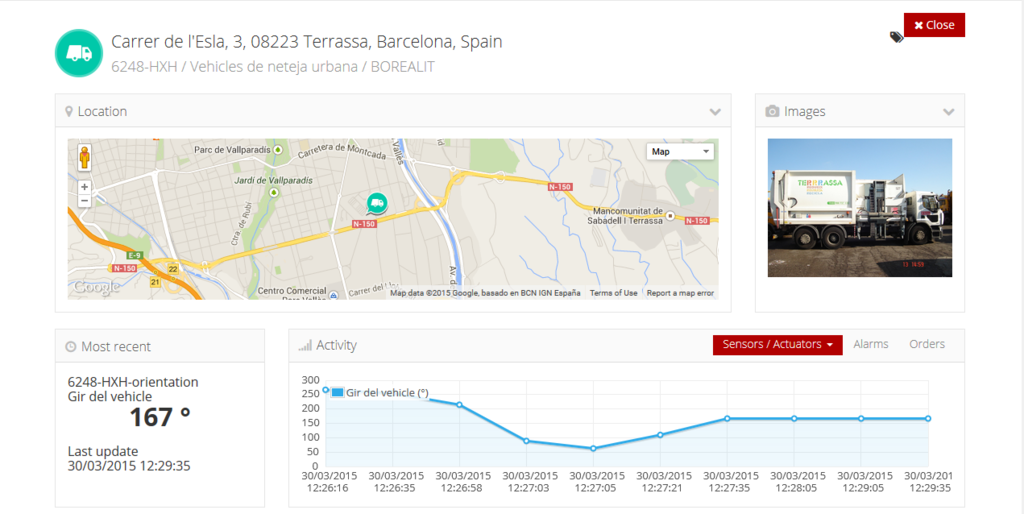The width and height of the screenshot is (1024, 514).
Task: Click the clock icon in Most recent header
Action: pos(71,347)
